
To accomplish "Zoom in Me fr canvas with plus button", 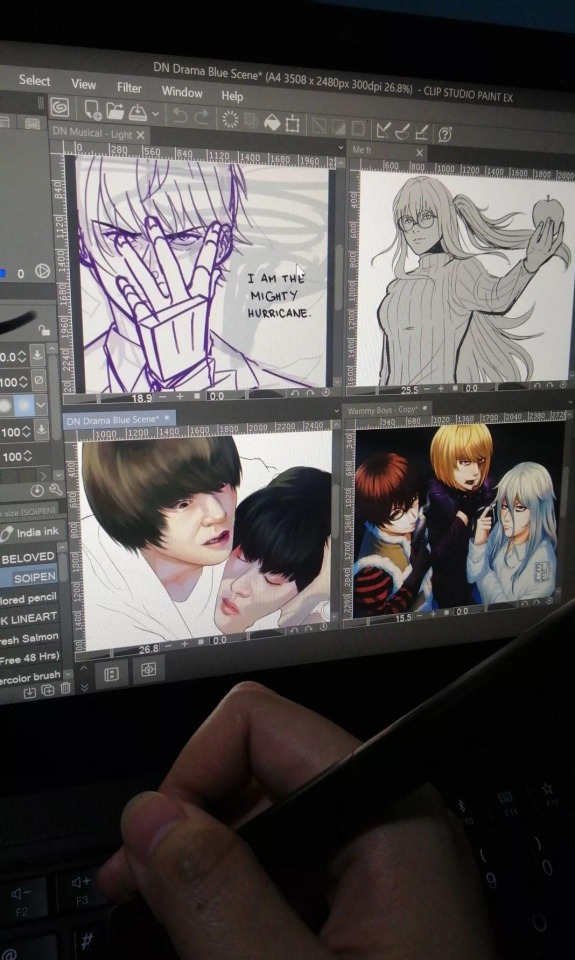I will (442, 389).
